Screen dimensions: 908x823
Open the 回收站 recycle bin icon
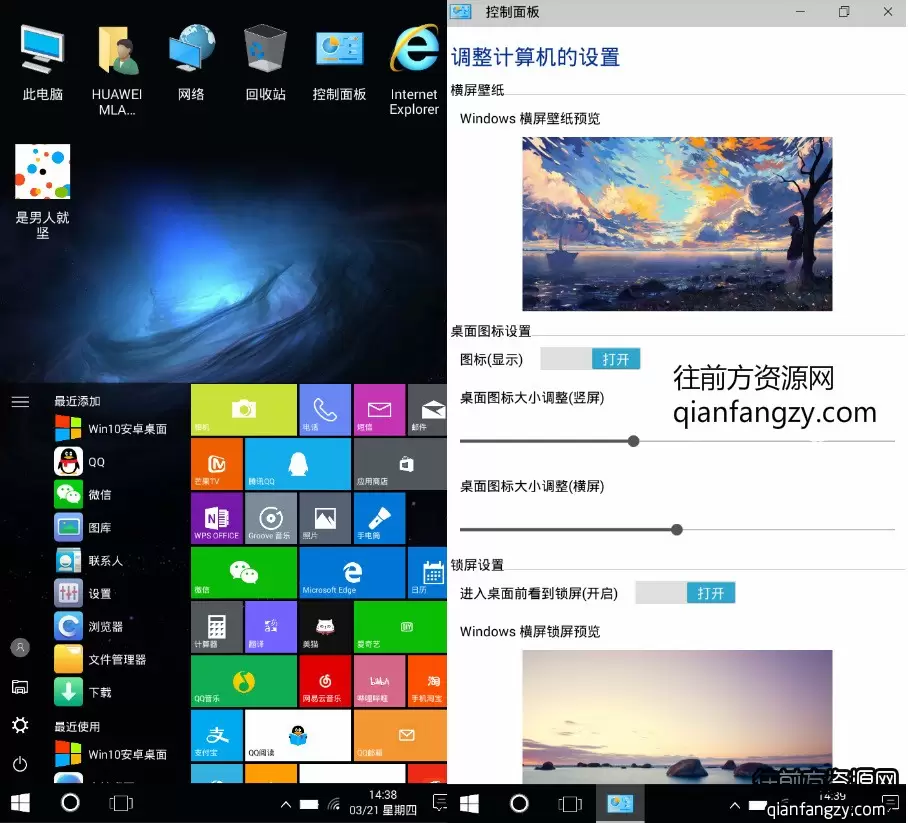[265, 63]
